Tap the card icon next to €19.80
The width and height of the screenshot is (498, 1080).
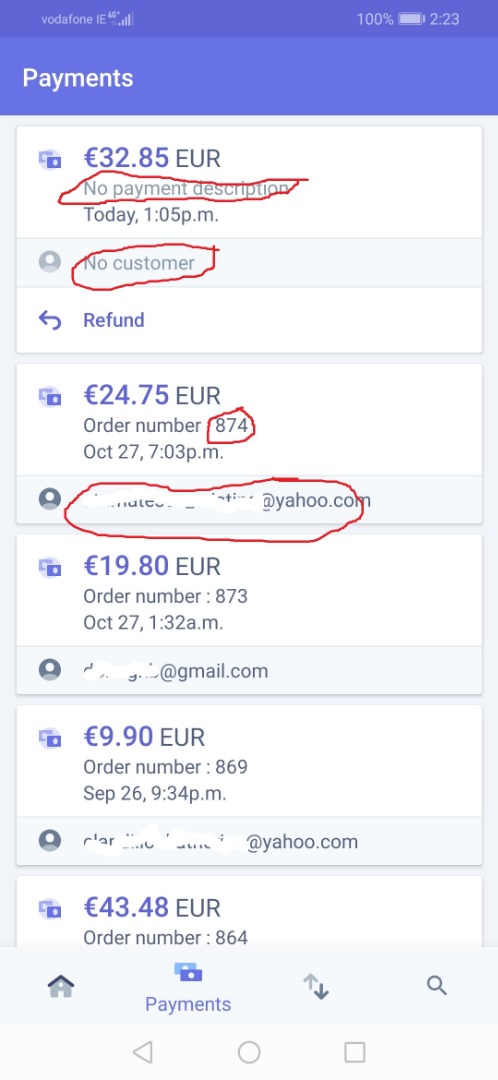tap(50, 568)
